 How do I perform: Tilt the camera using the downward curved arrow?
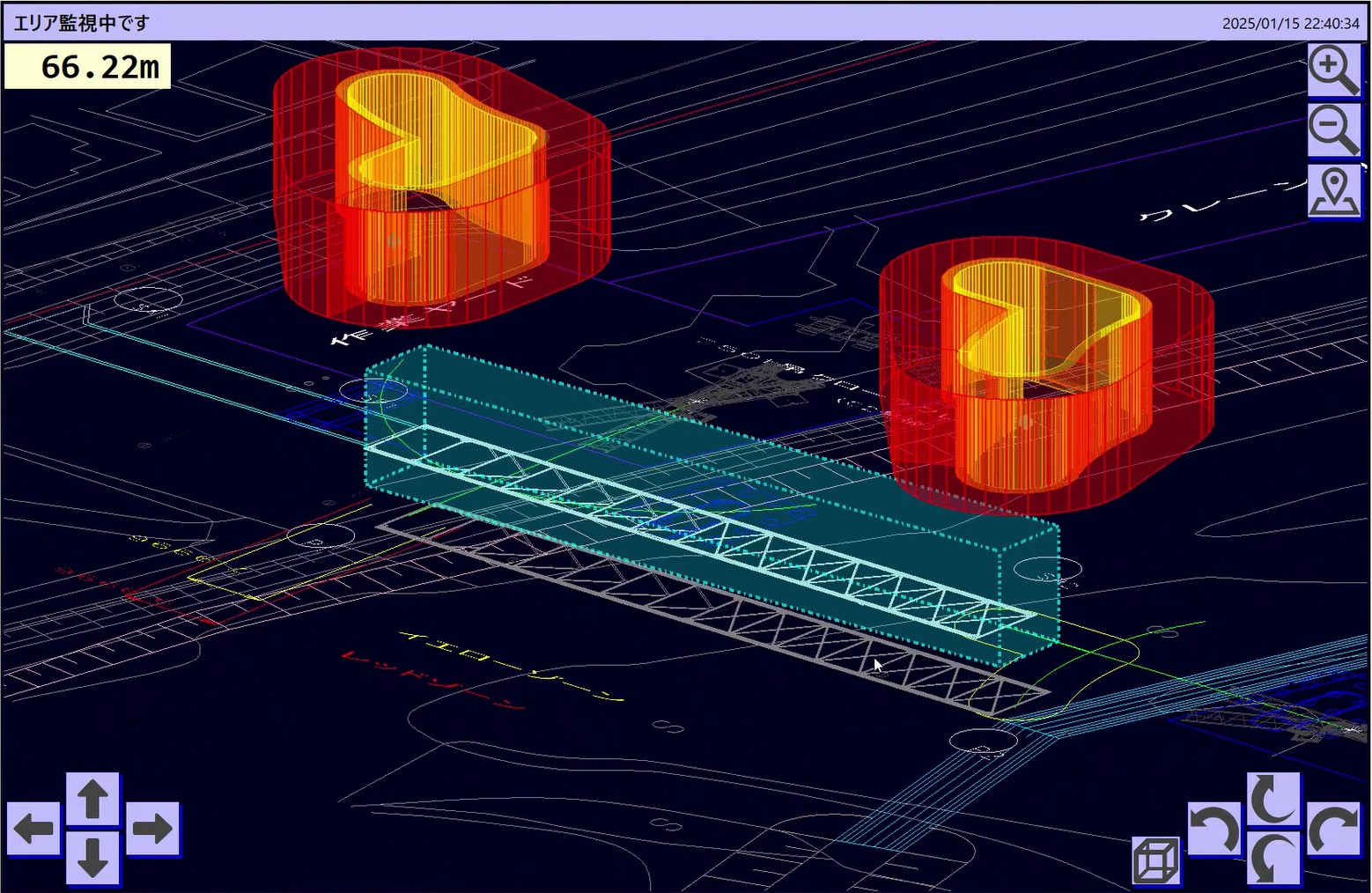[x=1273, y=858]
